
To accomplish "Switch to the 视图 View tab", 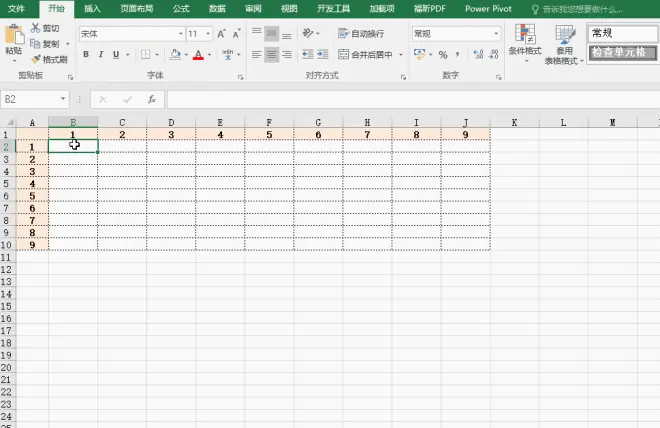I will point(289,8).
